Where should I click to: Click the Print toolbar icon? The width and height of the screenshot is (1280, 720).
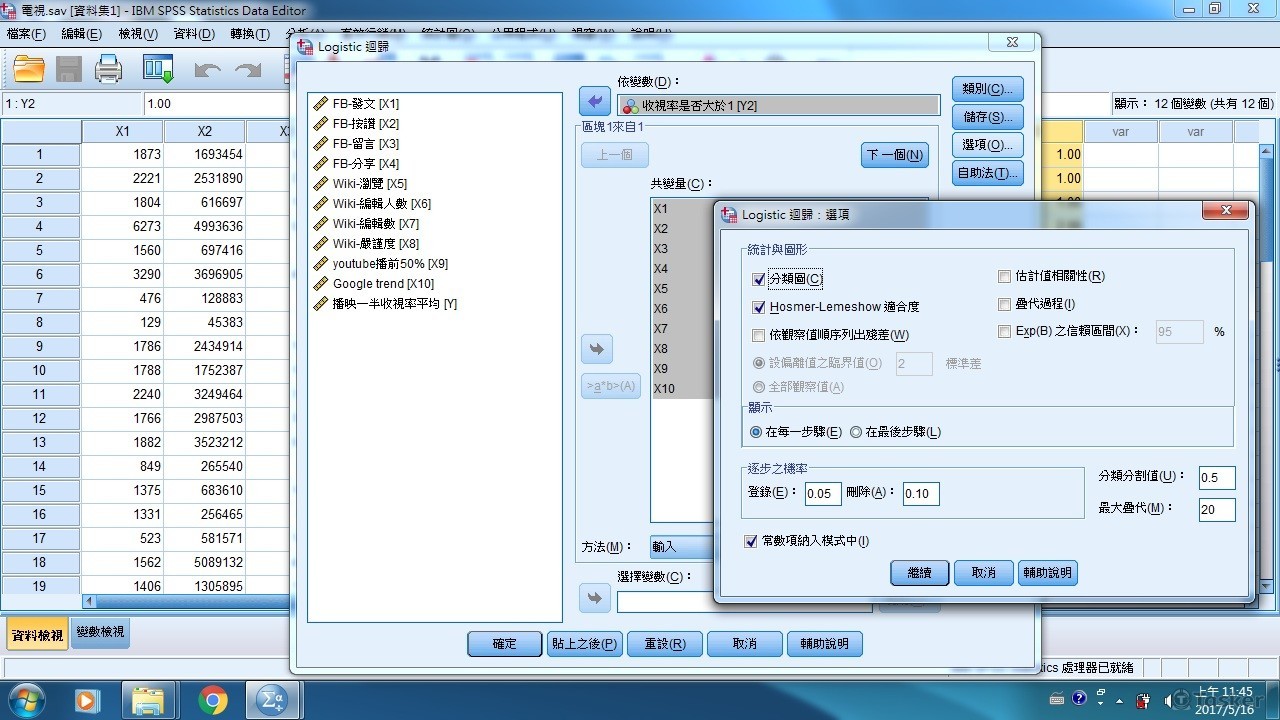[x=108, y=69]
